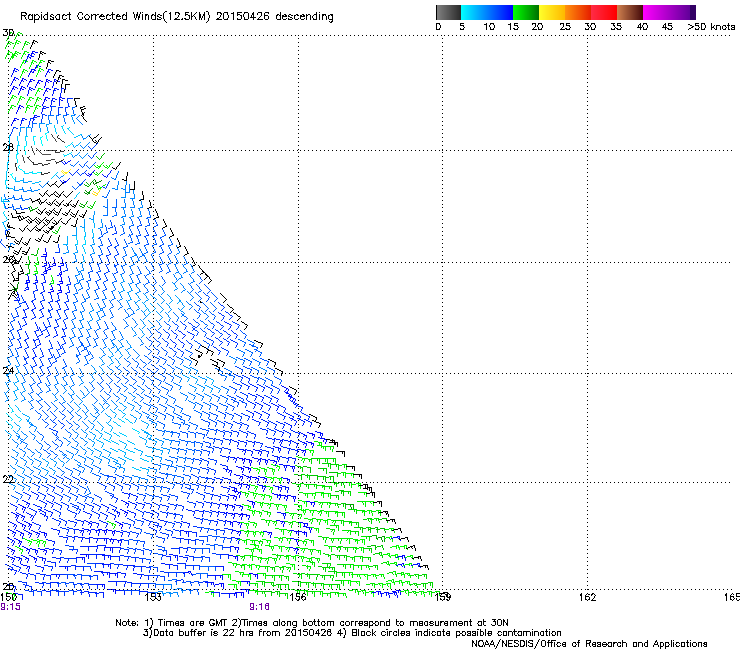Click the purple time stamp '9:16'

pyautogui.click(x=260, y=607)
